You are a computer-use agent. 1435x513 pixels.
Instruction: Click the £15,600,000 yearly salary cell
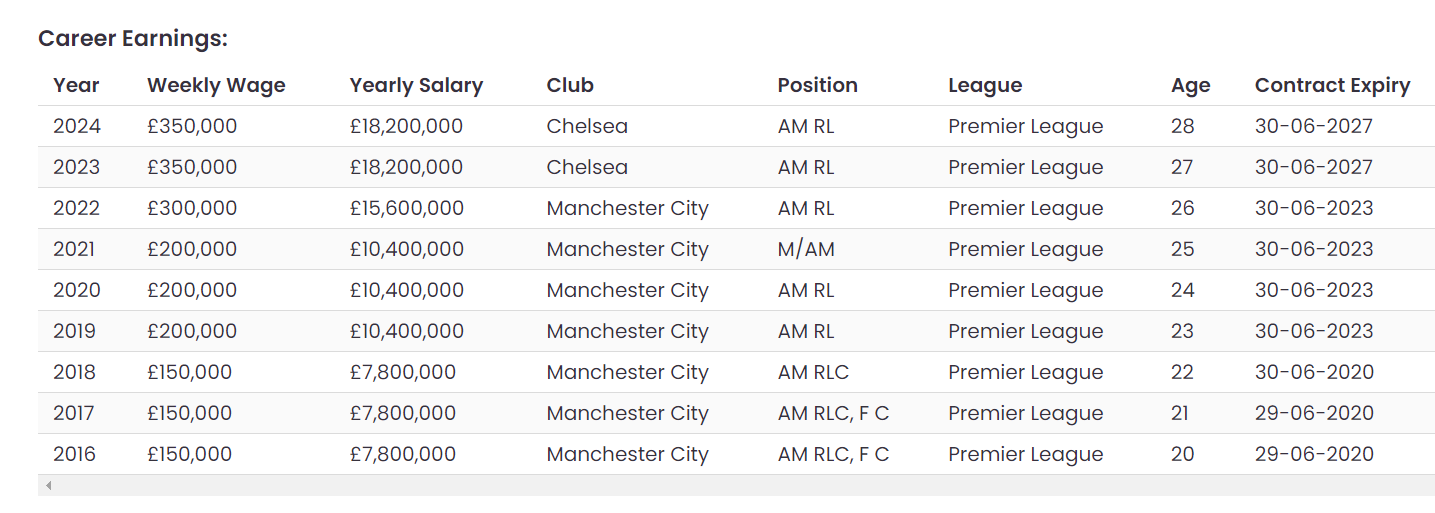coord(406,209)
